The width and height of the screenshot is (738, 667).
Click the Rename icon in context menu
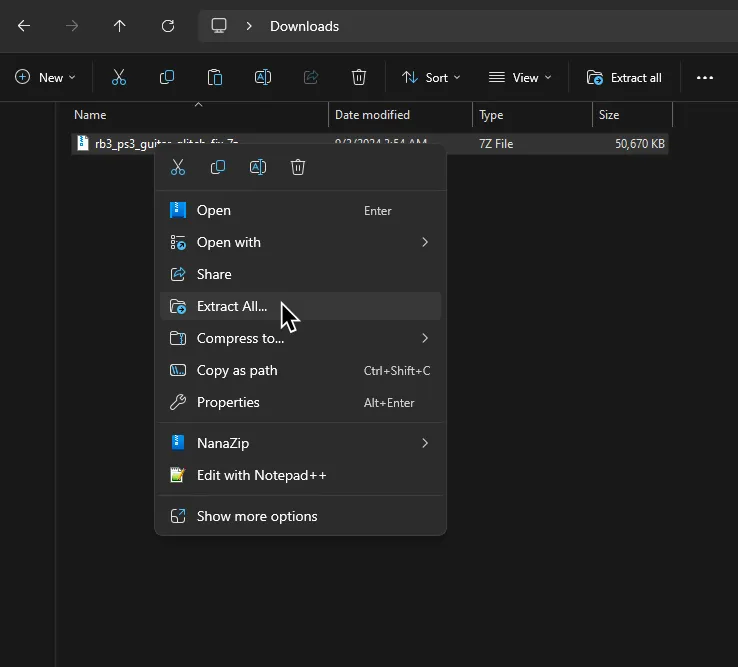pyautogui.click(x=258, y=167)
